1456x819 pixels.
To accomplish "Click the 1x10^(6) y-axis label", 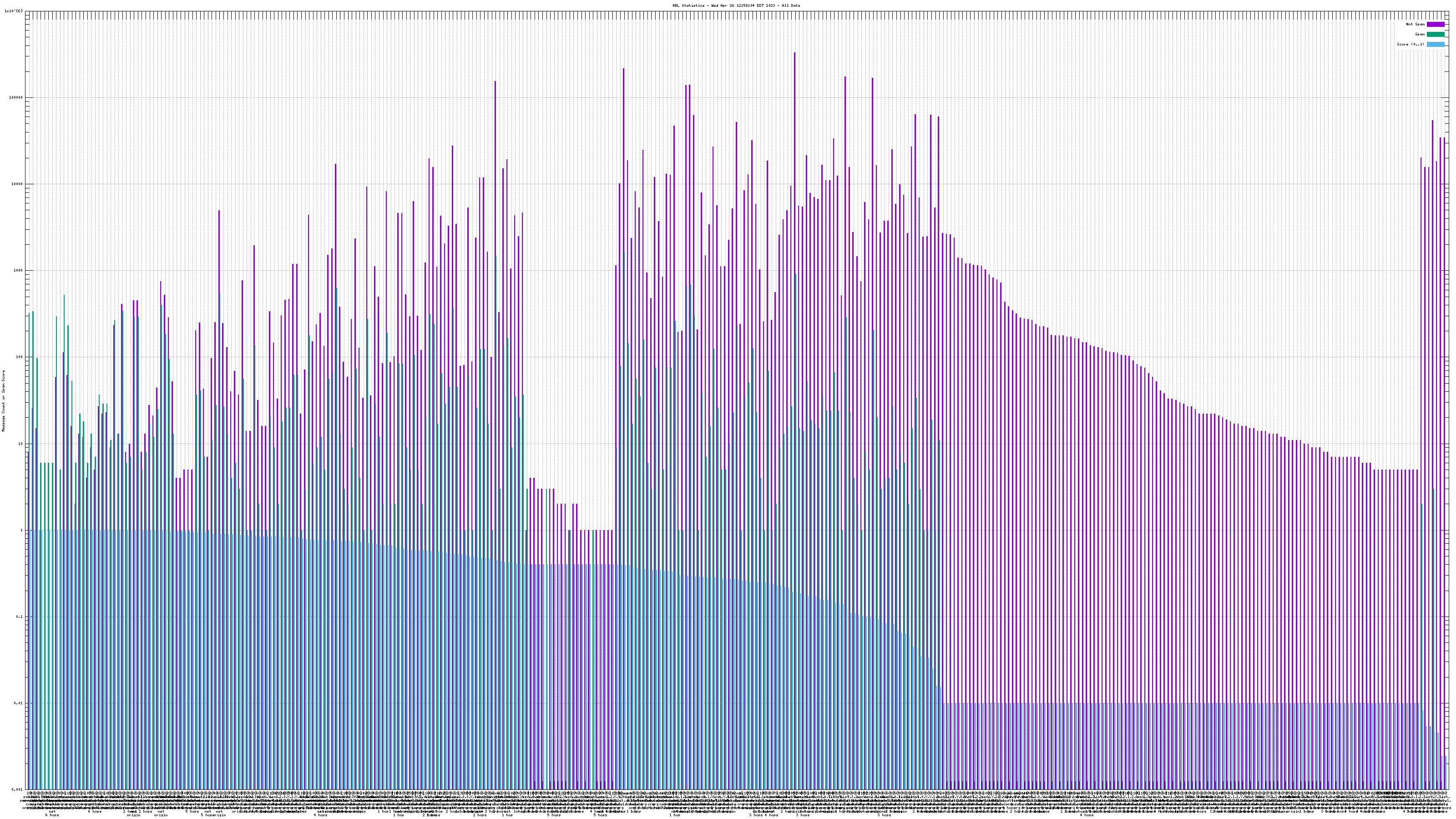I will click(x=14, y=11).
